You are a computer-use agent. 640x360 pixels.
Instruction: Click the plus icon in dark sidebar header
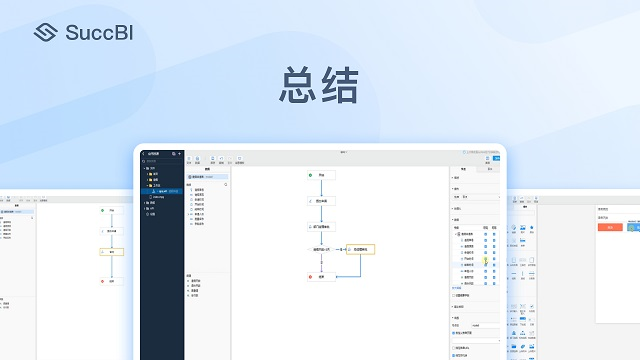coord(180,154)
